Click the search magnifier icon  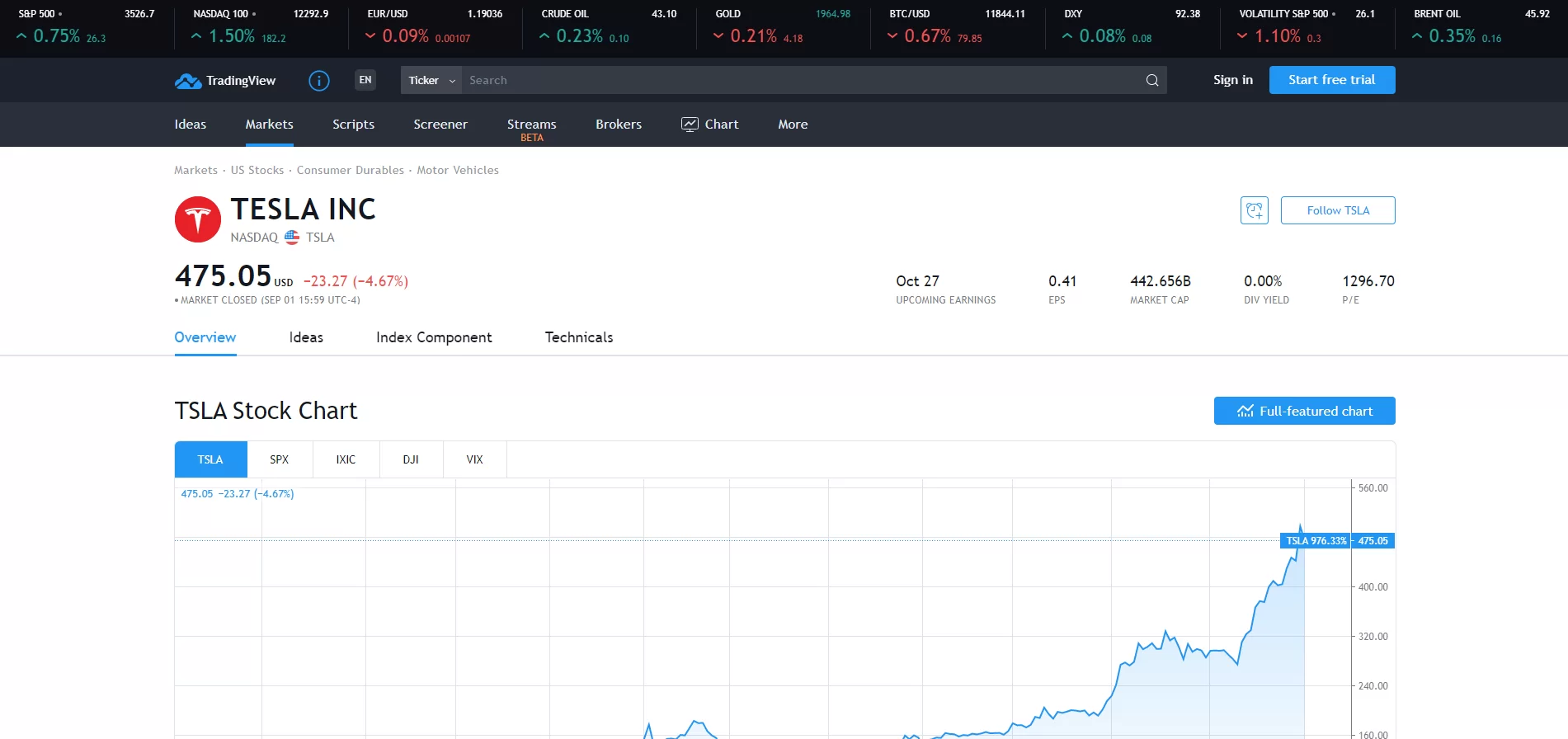coord(1152,80)
